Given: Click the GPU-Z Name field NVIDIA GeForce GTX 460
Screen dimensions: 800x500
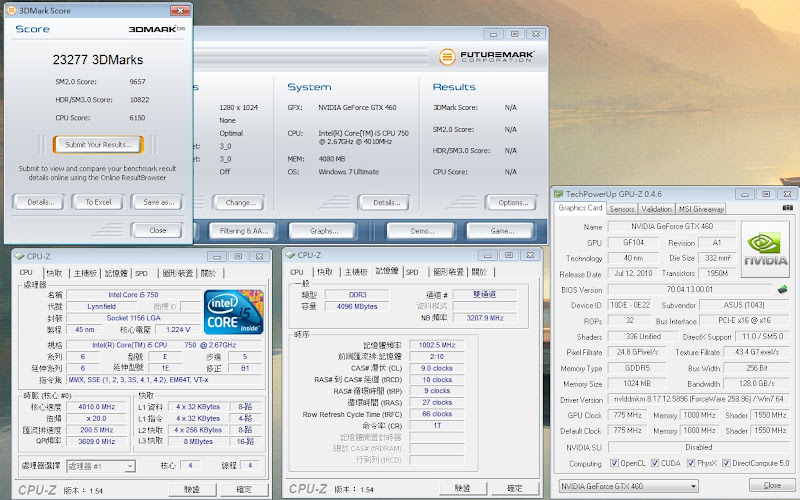Looking at the screenshot, I should pos(672,227).
